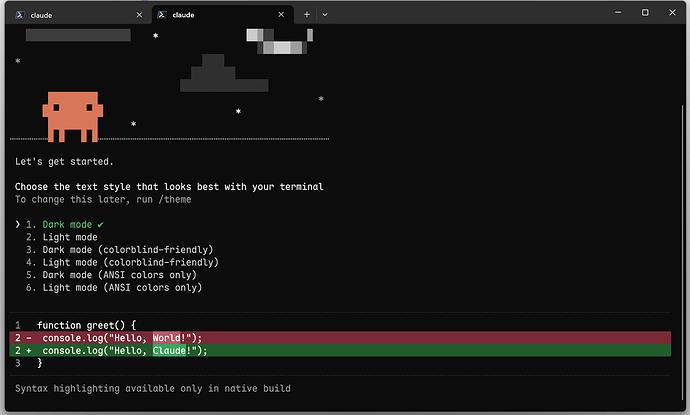Viewport: 690px width, 415px height.
Task: Click 'To change this later, run /theme'
Action: pos(103,199)
